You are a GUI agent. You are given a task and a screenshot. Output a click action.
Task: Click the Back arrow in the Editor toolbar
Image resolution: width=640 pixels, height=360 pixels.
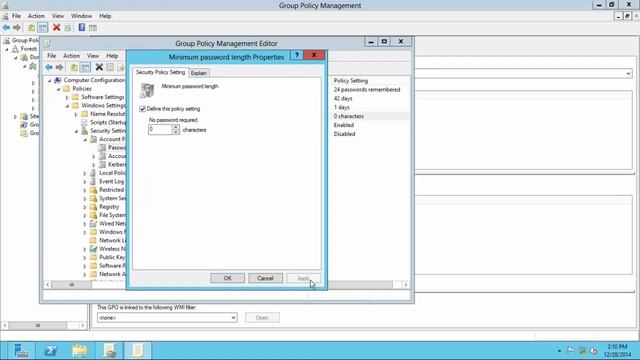[x=49, y=67]
